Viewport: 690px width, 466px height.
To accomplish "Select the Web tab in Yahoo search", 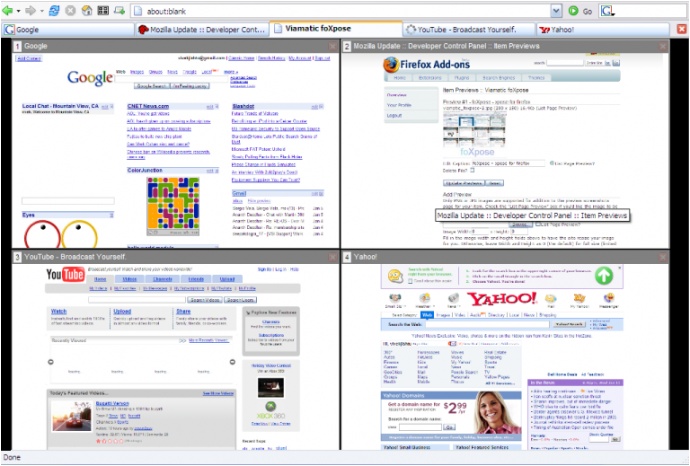I will click(x=427, y=315).
